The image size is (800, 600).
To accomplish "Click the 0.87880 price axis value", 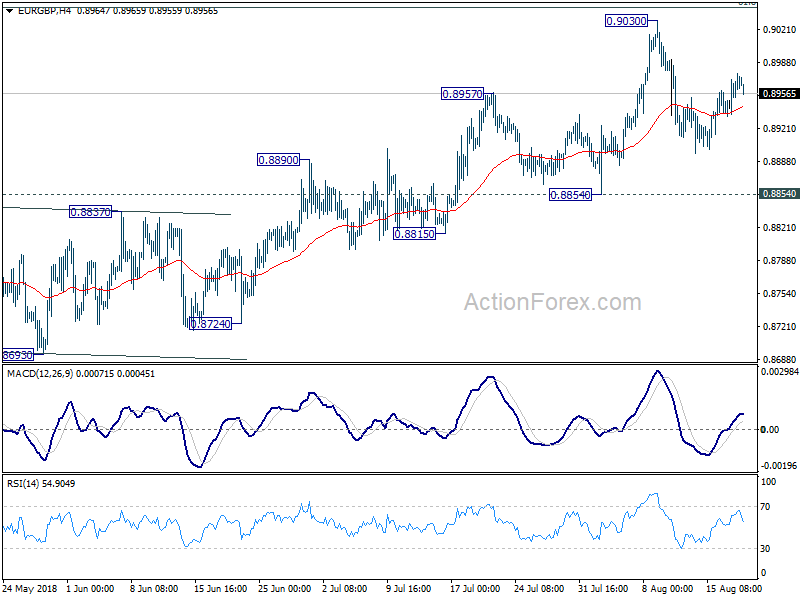I will [x=780, y=261].
